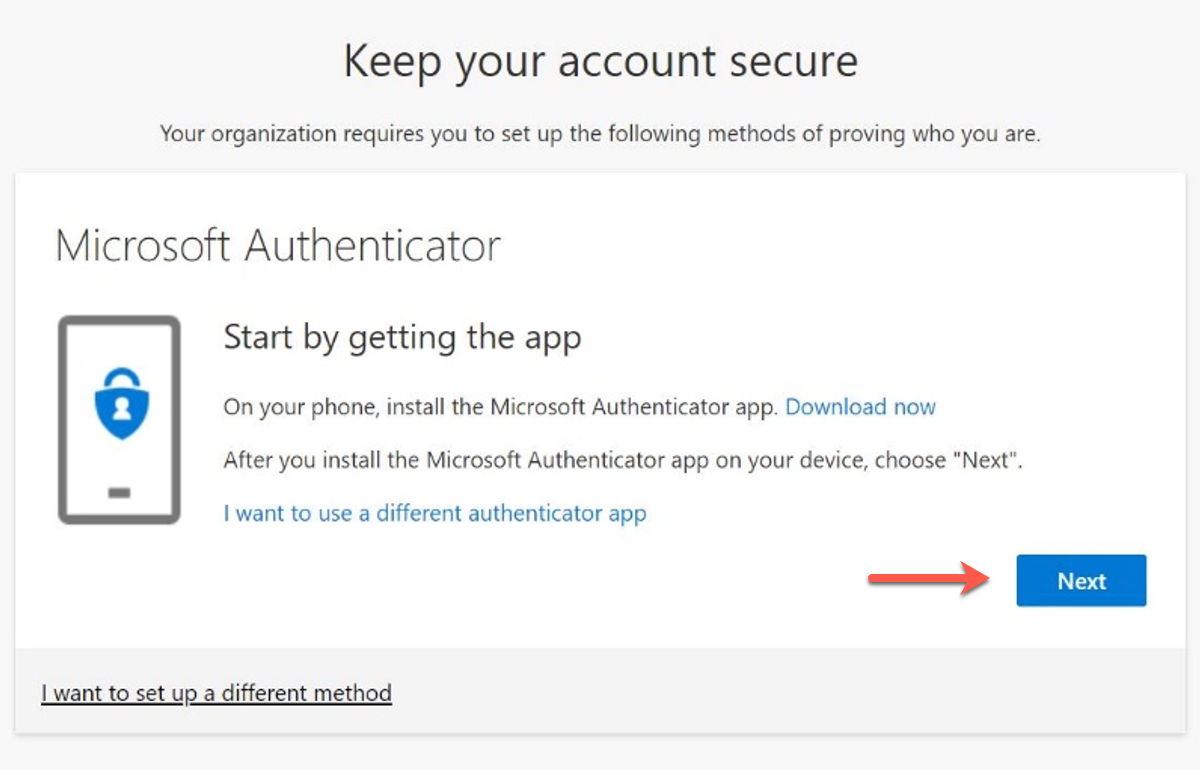Click the gray phone outline illustration
Image resolution: width=1200 pixels, height=770 pixels.
click(119, 420)
